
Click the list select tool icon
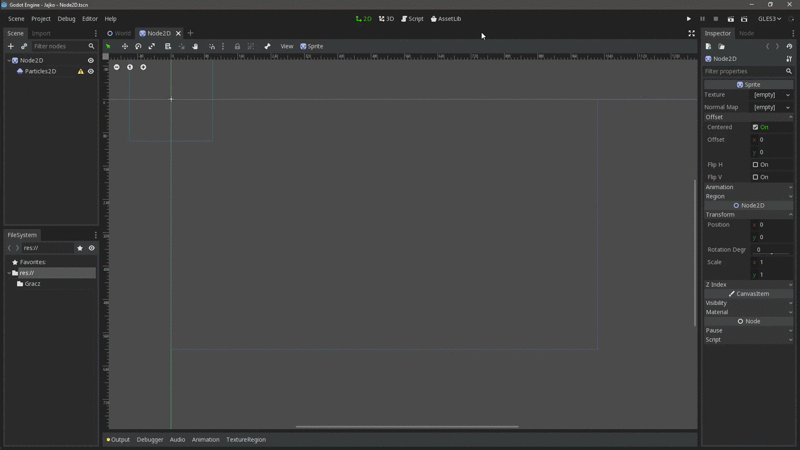point(168,46)
